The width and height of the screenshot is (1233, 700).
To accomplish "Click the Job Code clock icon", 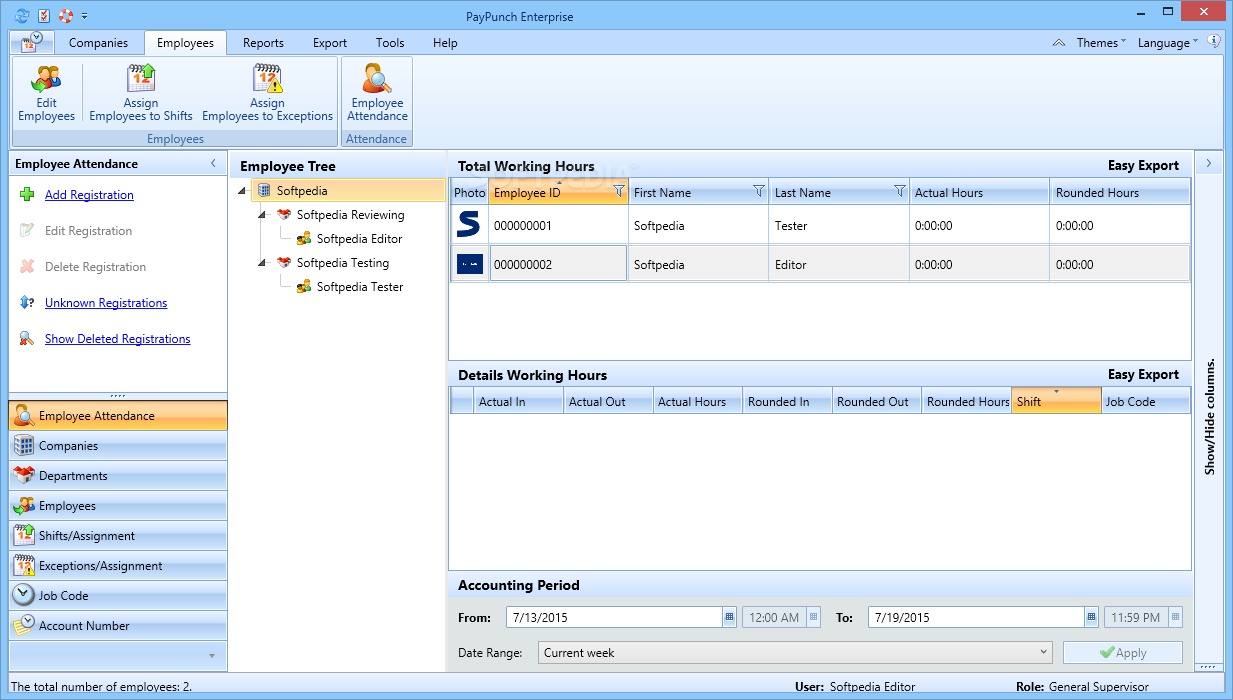I will 24,595.
